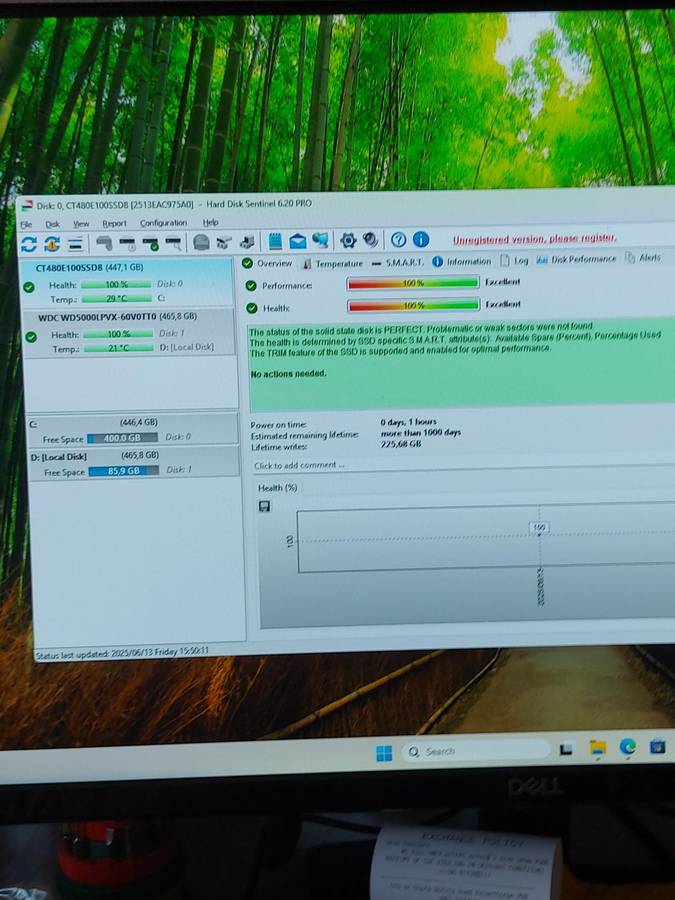675x900 pixels.
Task: Switch to the S.M.A.R.T. tab
Action: [398, 262]
